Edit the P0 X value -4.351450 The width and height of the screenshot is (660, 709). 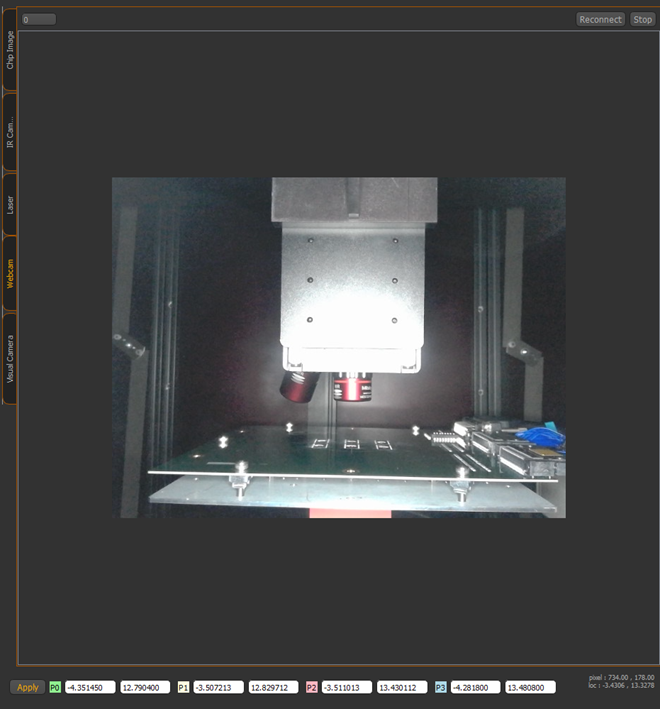tap(90, 687)
